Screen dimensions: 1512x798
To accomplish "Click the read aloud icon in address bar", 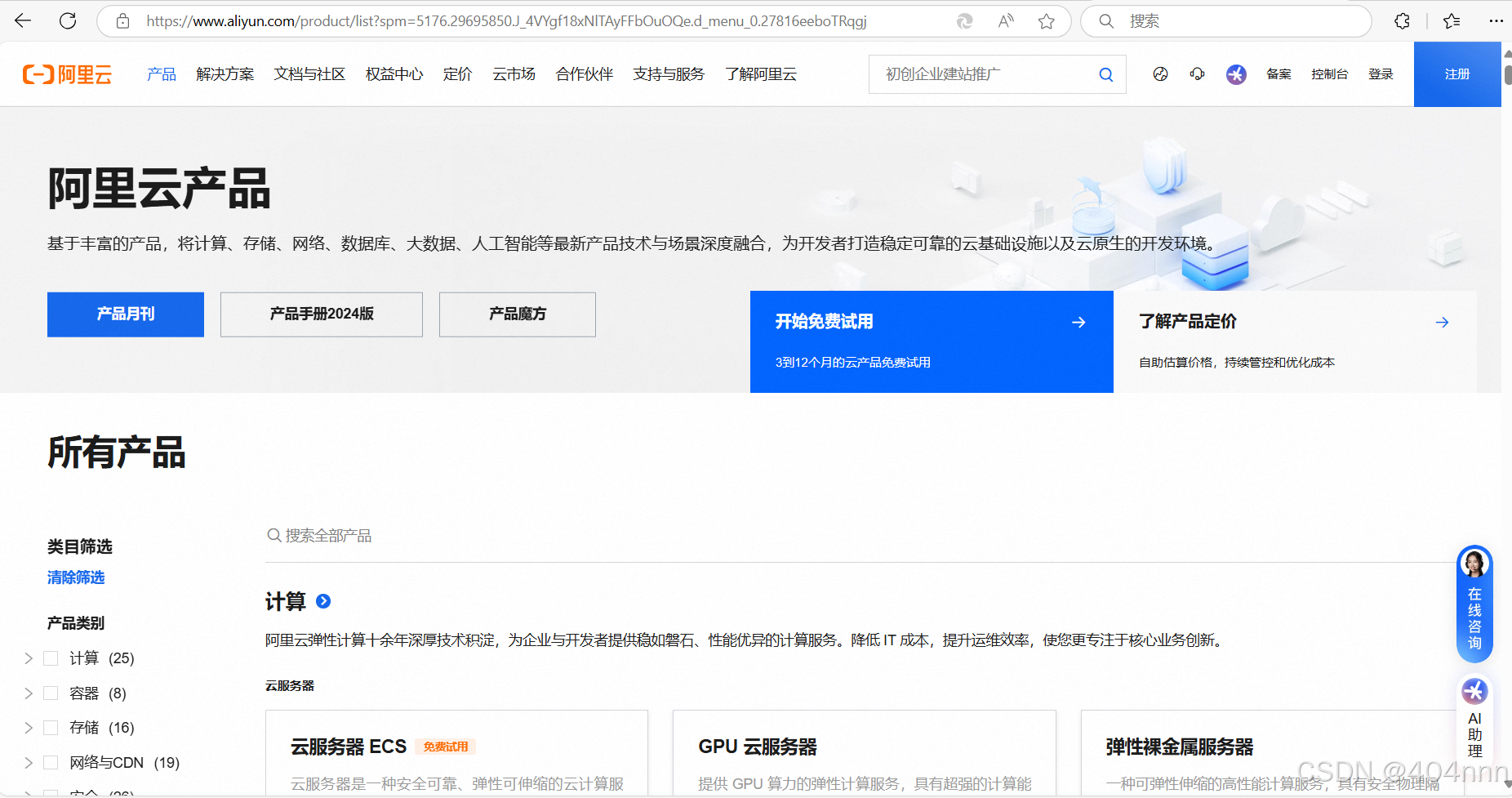I will 1006,21.
